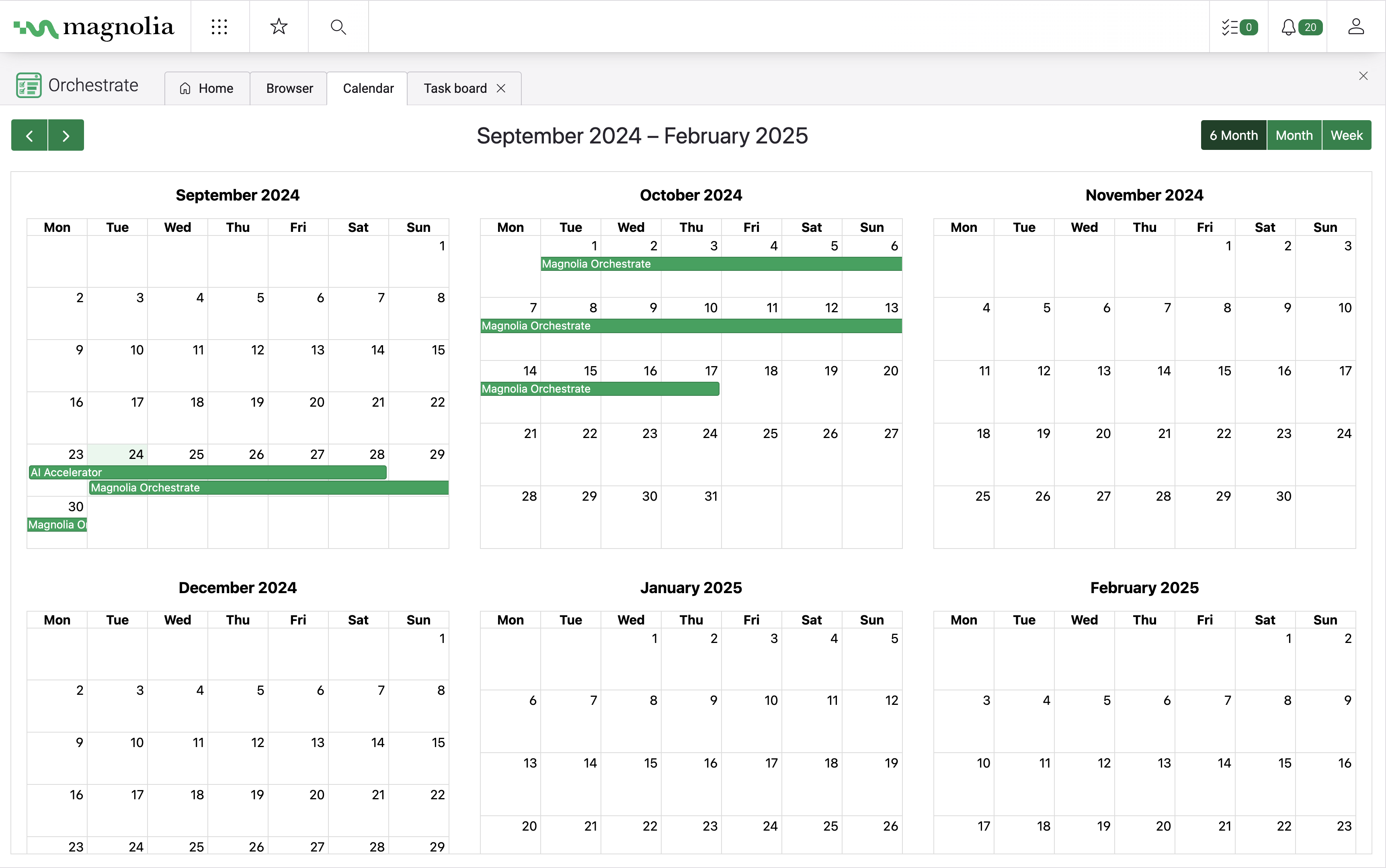Navigate to next 6-month period
This screenshot has width=1386, height=868.
point(65,135)
